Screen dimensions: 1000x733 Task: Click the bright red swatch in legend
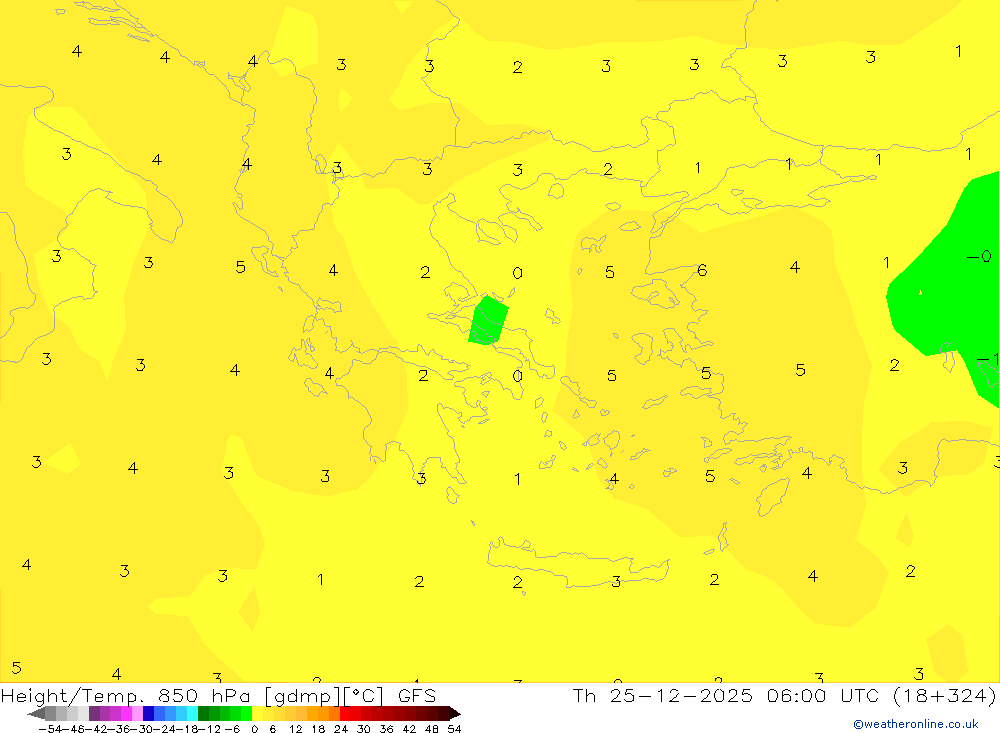[345, 713]
